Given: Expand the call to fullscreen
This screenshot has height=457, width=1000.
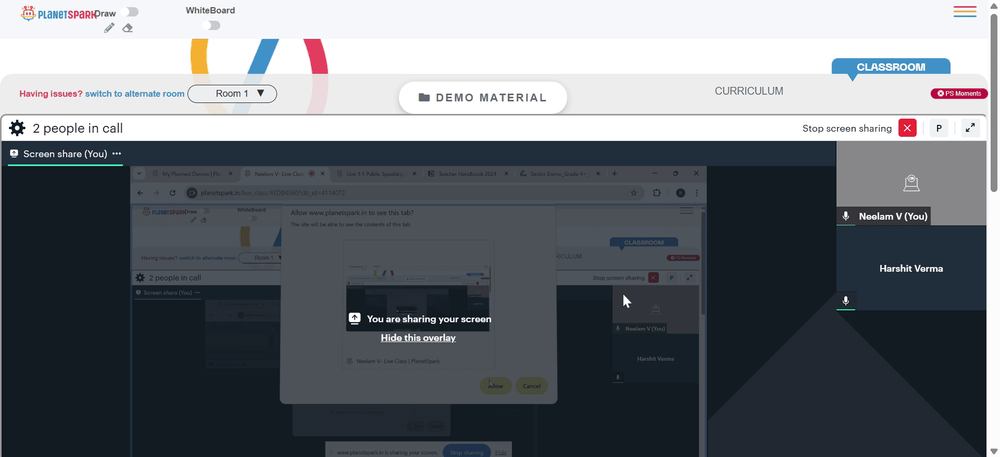Looking at the screenshot, I should pos(970,128).
